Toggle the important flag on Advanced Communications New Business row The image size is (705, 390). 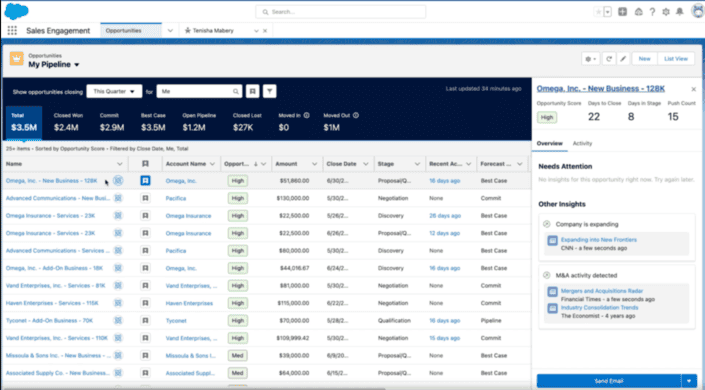[x=145, y=198]
